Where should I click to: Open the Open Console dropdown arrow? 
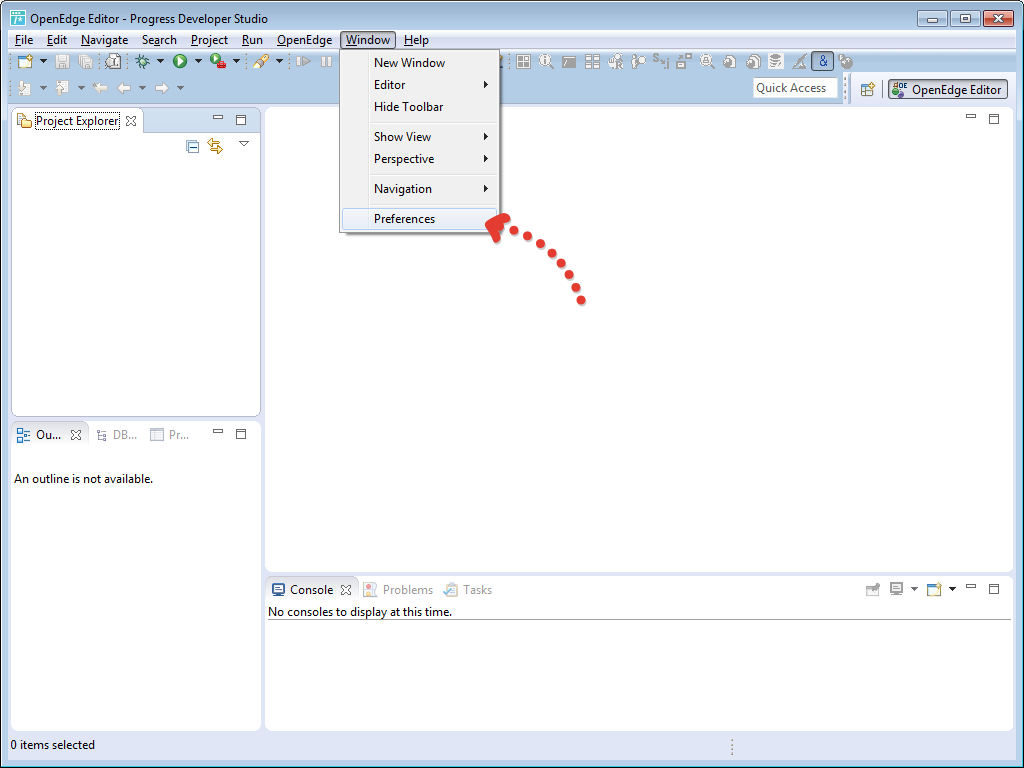pyautogui.click(x=952, y=589)
